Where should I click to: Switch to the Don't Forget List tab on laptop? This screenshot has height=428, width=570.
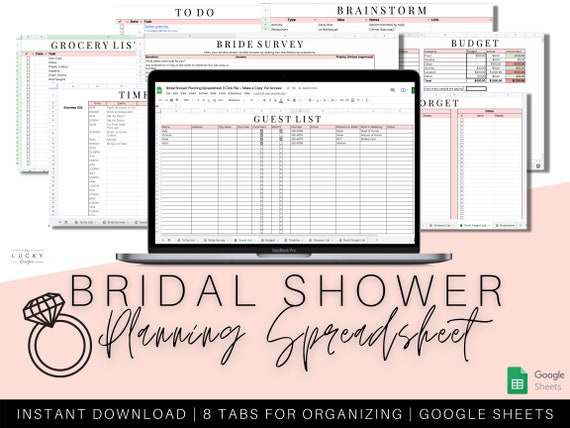(354, 240)
